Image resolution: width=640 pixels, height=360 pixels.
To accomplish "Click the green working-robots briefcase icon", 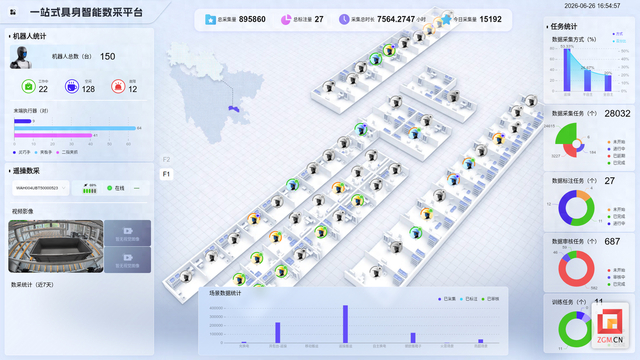I will pyautogui.click(x=29, y=86).
